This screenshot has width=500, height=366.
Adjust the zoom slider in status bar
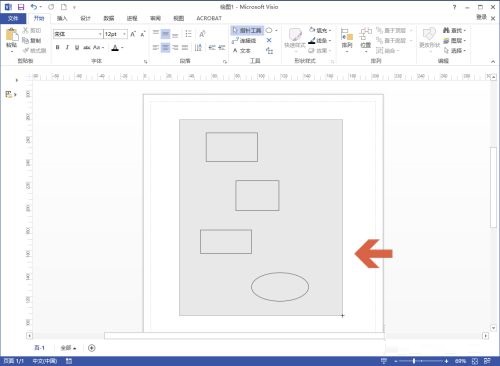click(x=414, y=361)
